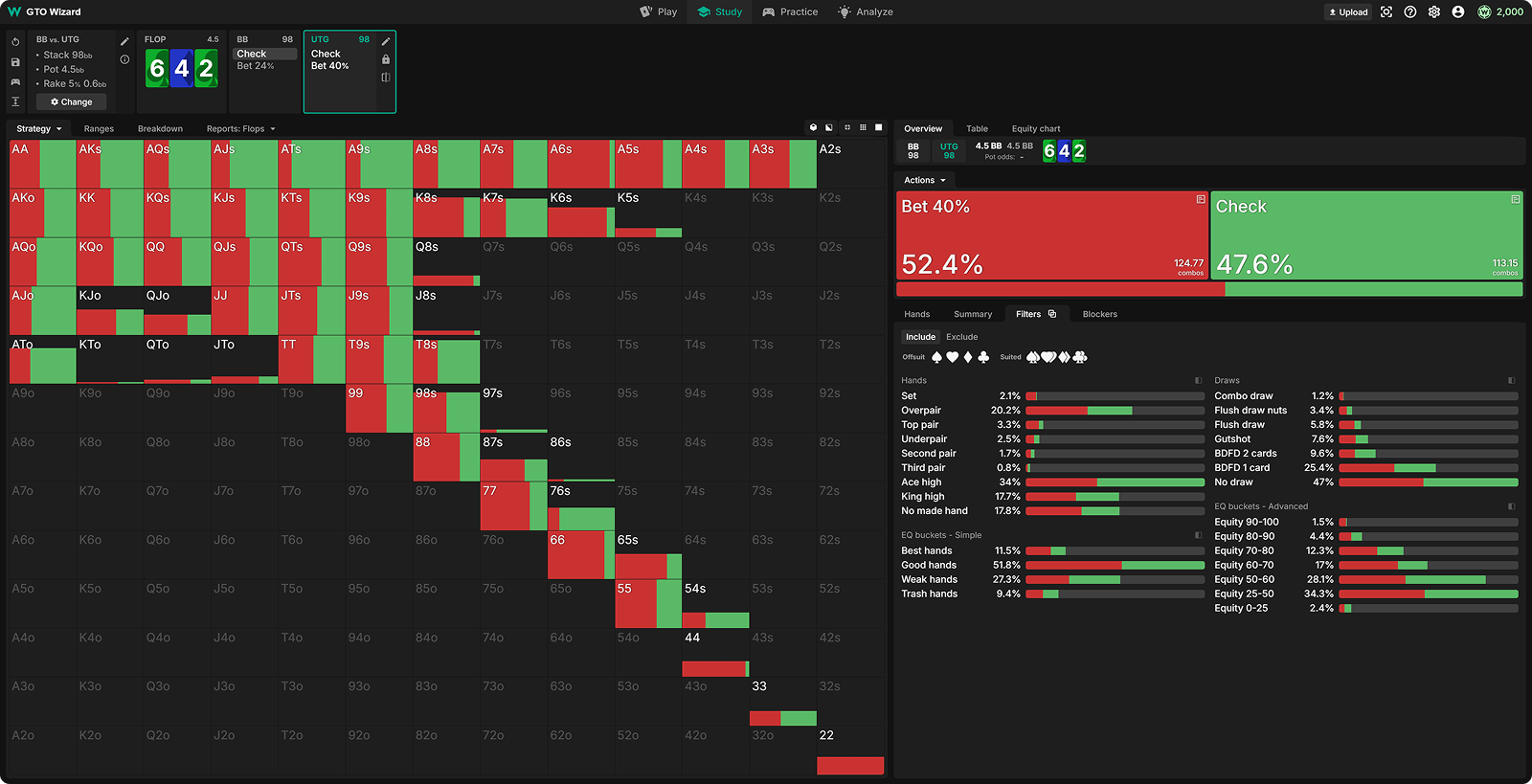Viewport: 1532px width, 784px height.
Task: Open the Blockers tab
Action: pos(1099,314)
